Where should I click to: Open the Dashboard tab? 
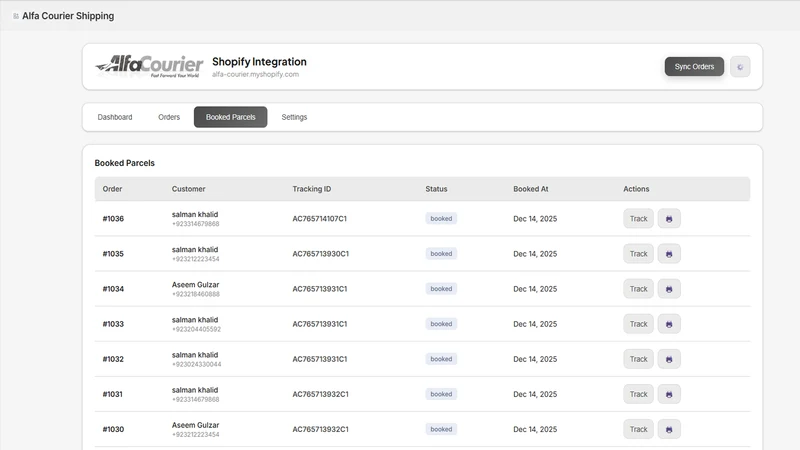pyautogui.click(x=115, y=117)
